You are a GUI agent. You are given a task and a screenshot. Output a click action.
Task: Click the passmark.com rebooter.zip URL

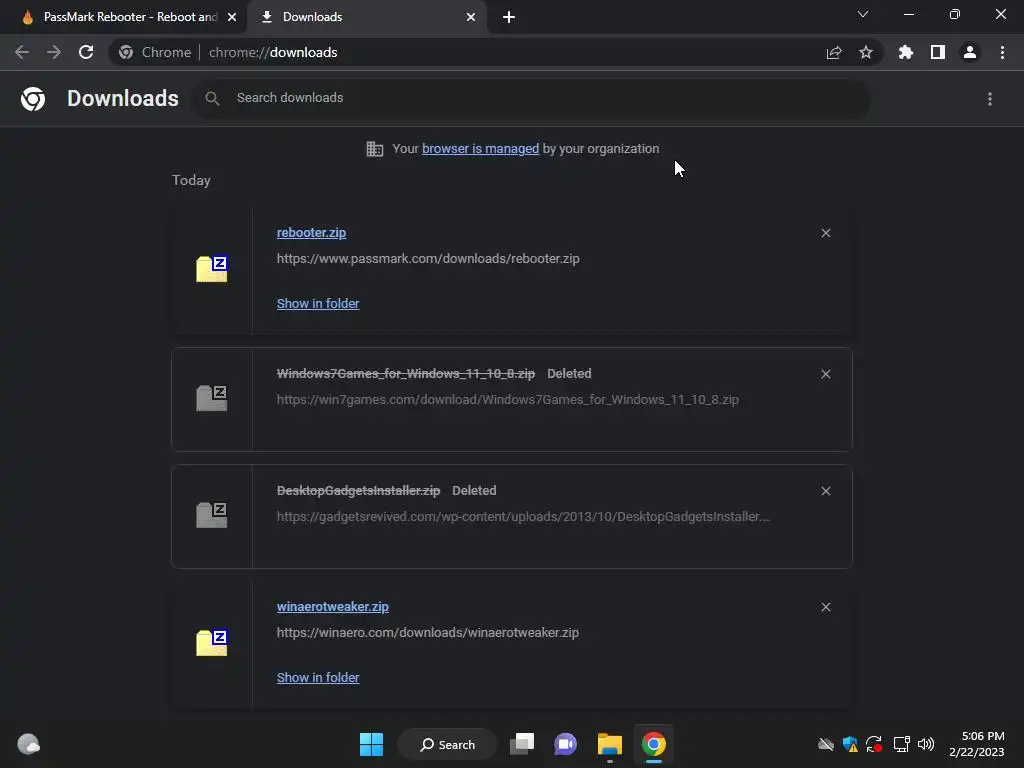click(x=428, y=259)
